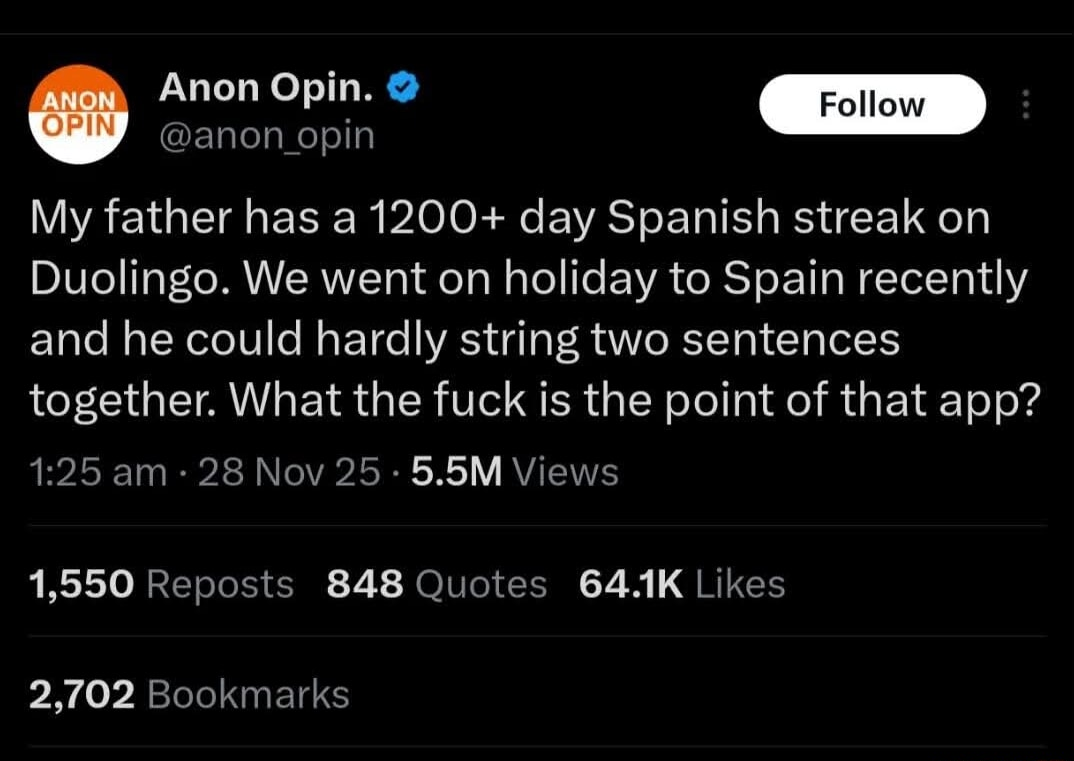Click the Anon Opin. display name
Image resolution: width=1074 pixels, height=761 pixels.
coord(266,91)
